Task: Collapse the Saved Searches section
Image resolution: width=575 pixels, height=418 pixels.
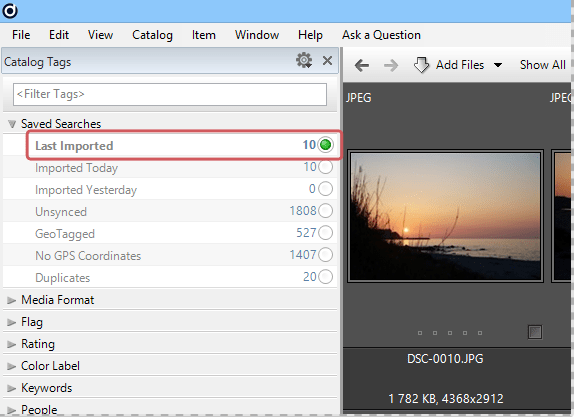Action: [x=12, y=124]
